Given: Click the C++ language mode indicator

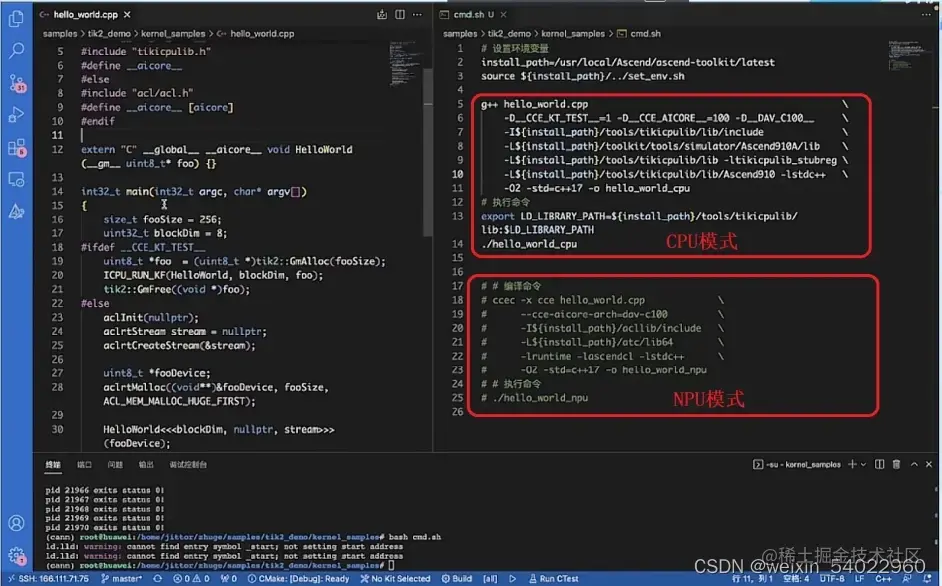Looking at the screenshot, I should click(883, 579).
